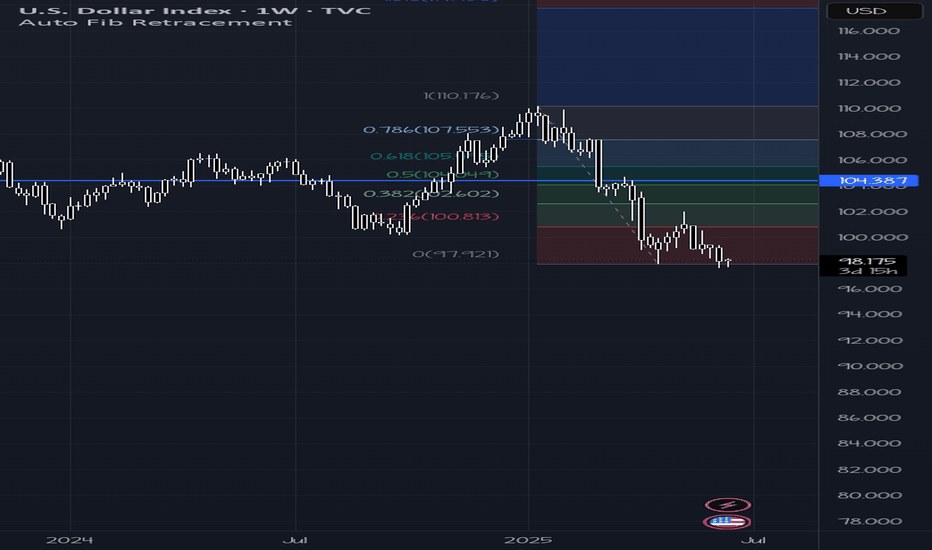Click the 0.236(100.813) Fib level label

click(436, 216)
